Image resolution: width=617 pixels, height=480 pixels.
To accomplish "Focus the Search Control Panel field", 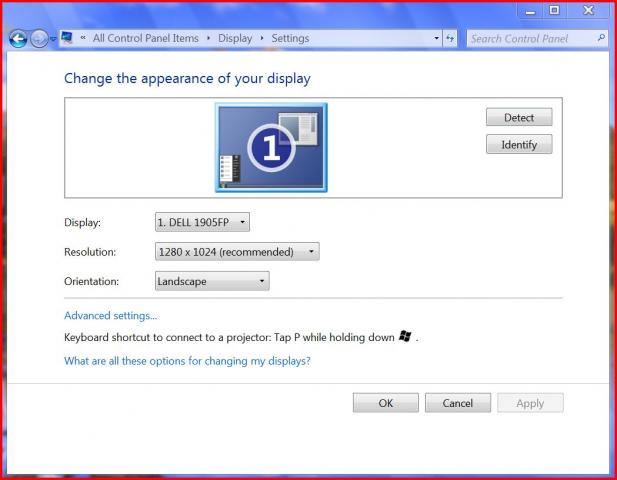I will pyautogui.click(x=531, y=39).
